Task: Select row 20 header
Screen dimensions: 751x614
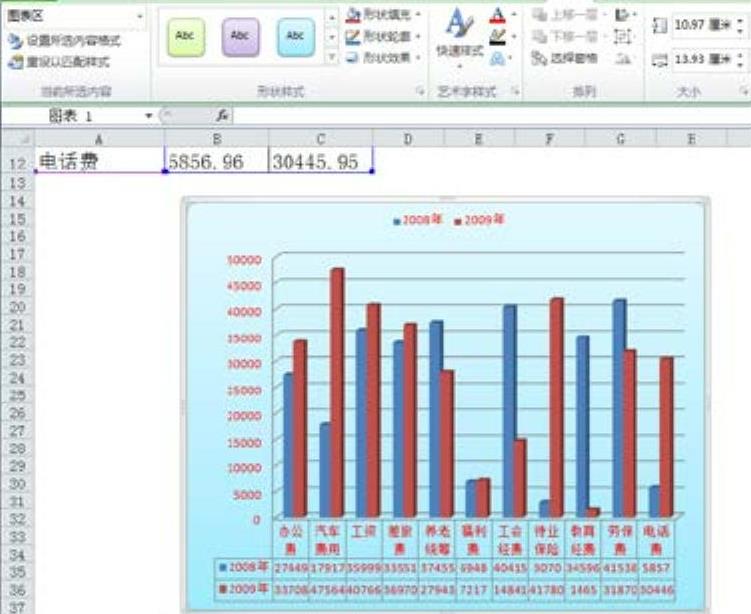Action: coord(18,307)
